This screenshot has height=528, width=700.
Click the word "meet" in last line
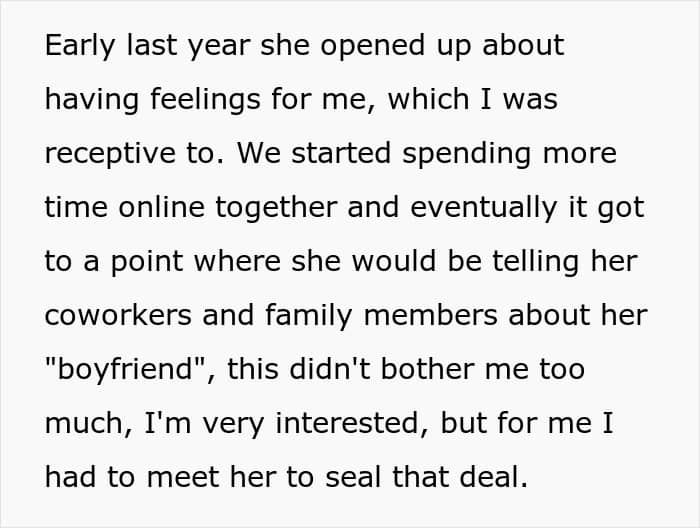point(183,478)
